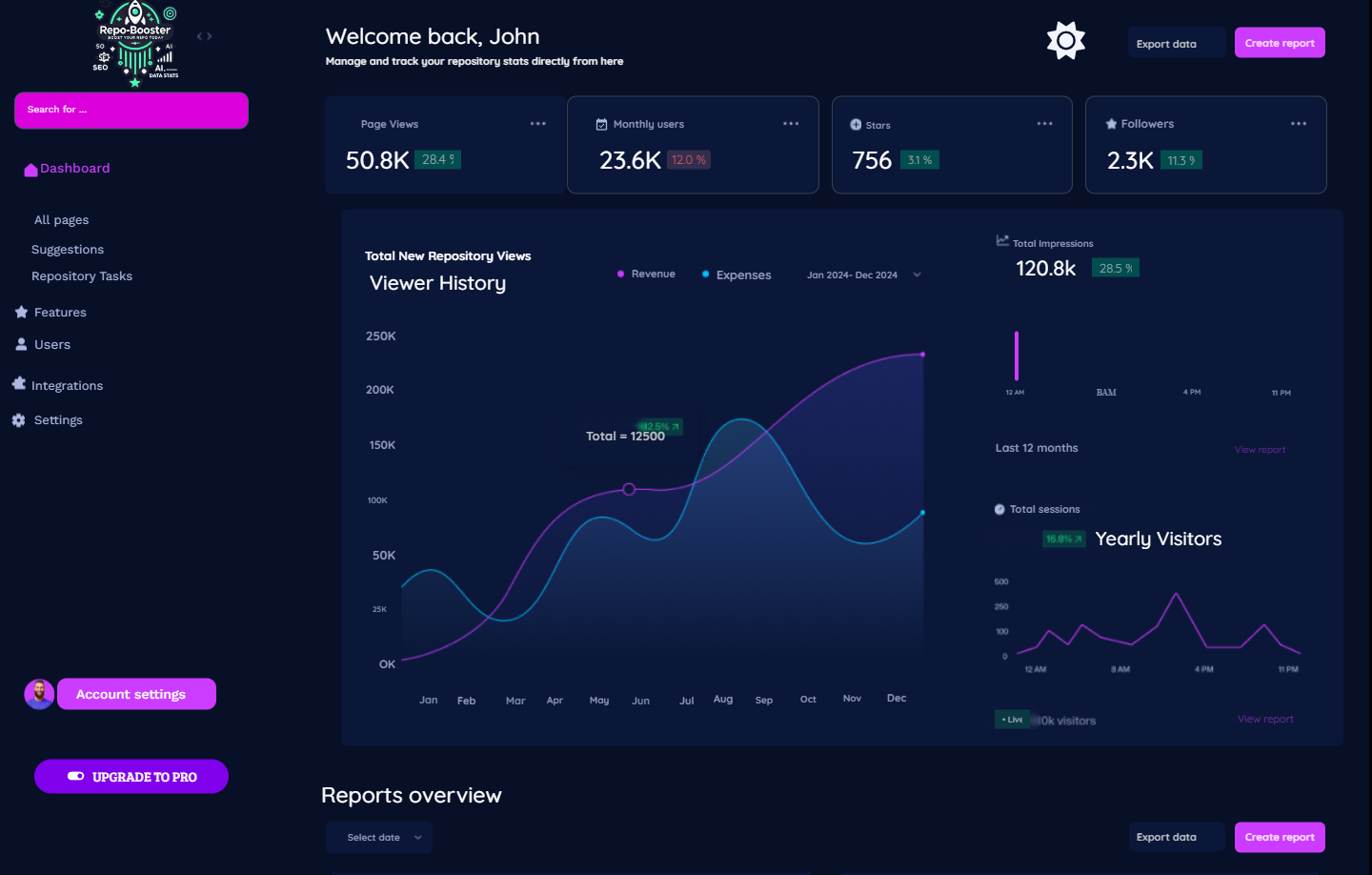Click the Followers card star icon
Screen dimensions: 1372x875
click(x=1111, y=124)
